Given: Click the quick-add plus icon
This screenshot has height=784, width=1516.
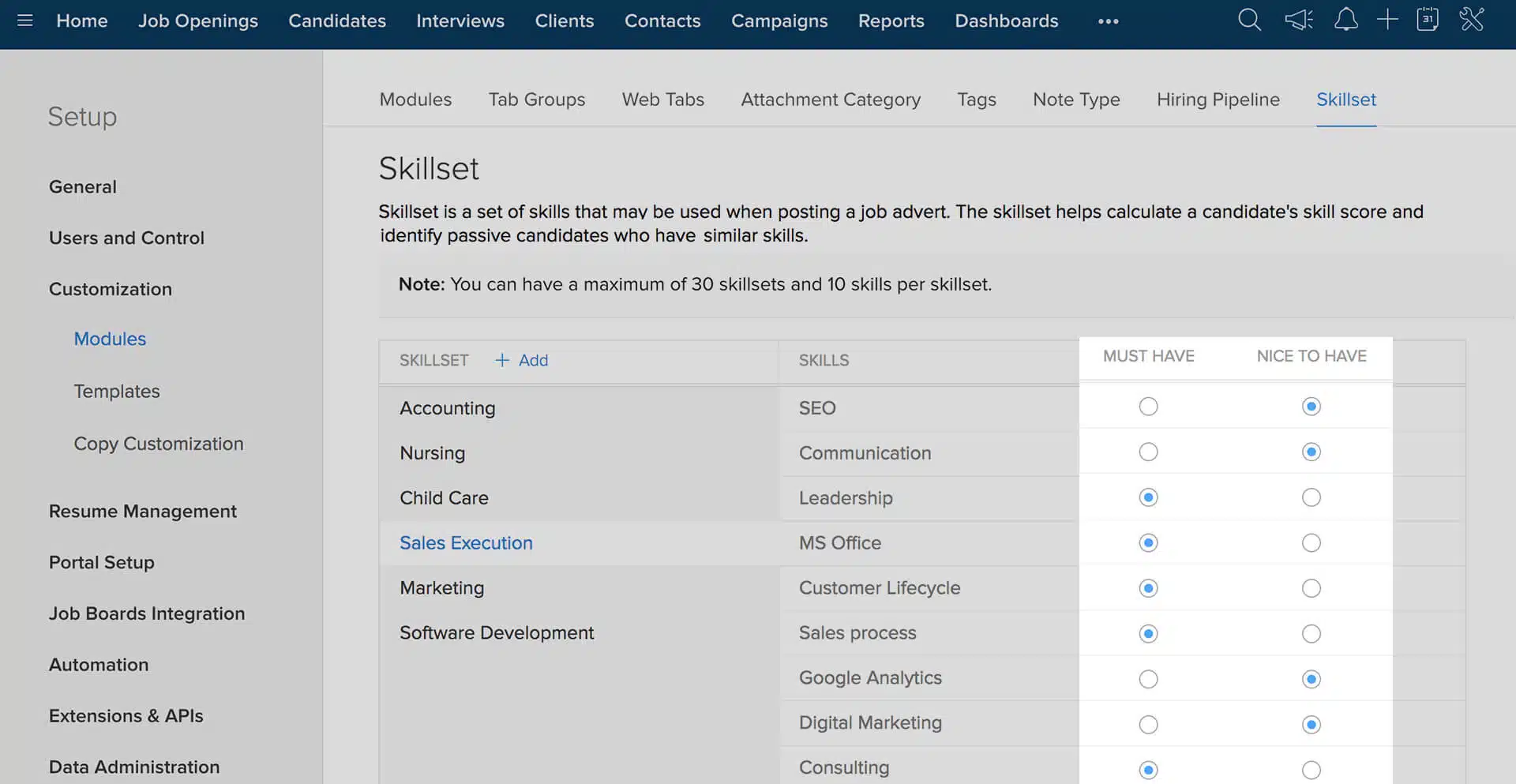Looking at the screenshot, I should 1387,20.
